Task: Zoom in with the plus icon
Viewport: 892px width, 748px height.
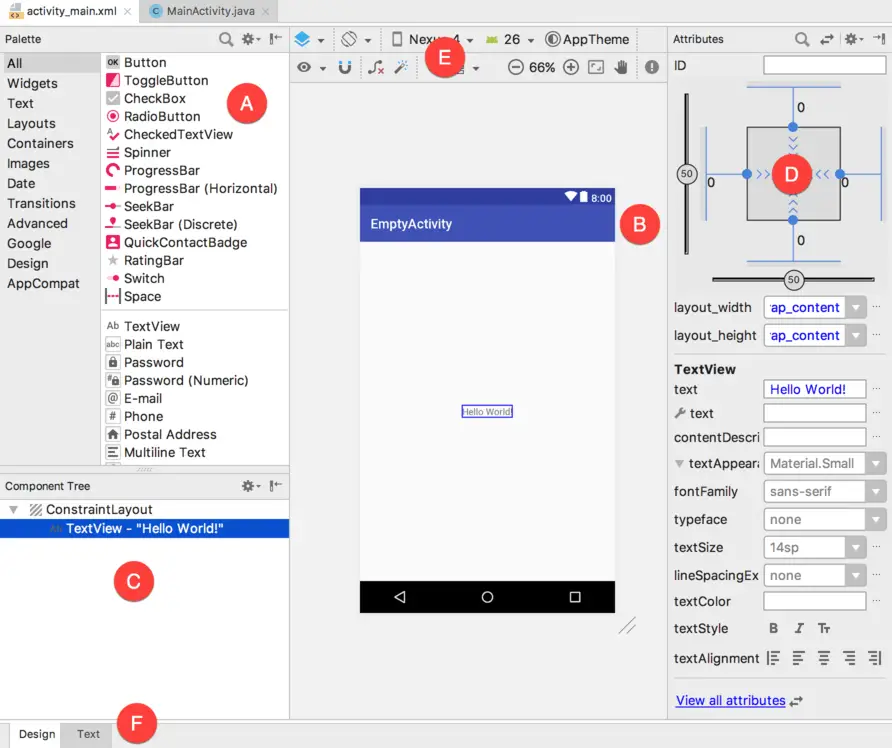Action: pos(571,67)
